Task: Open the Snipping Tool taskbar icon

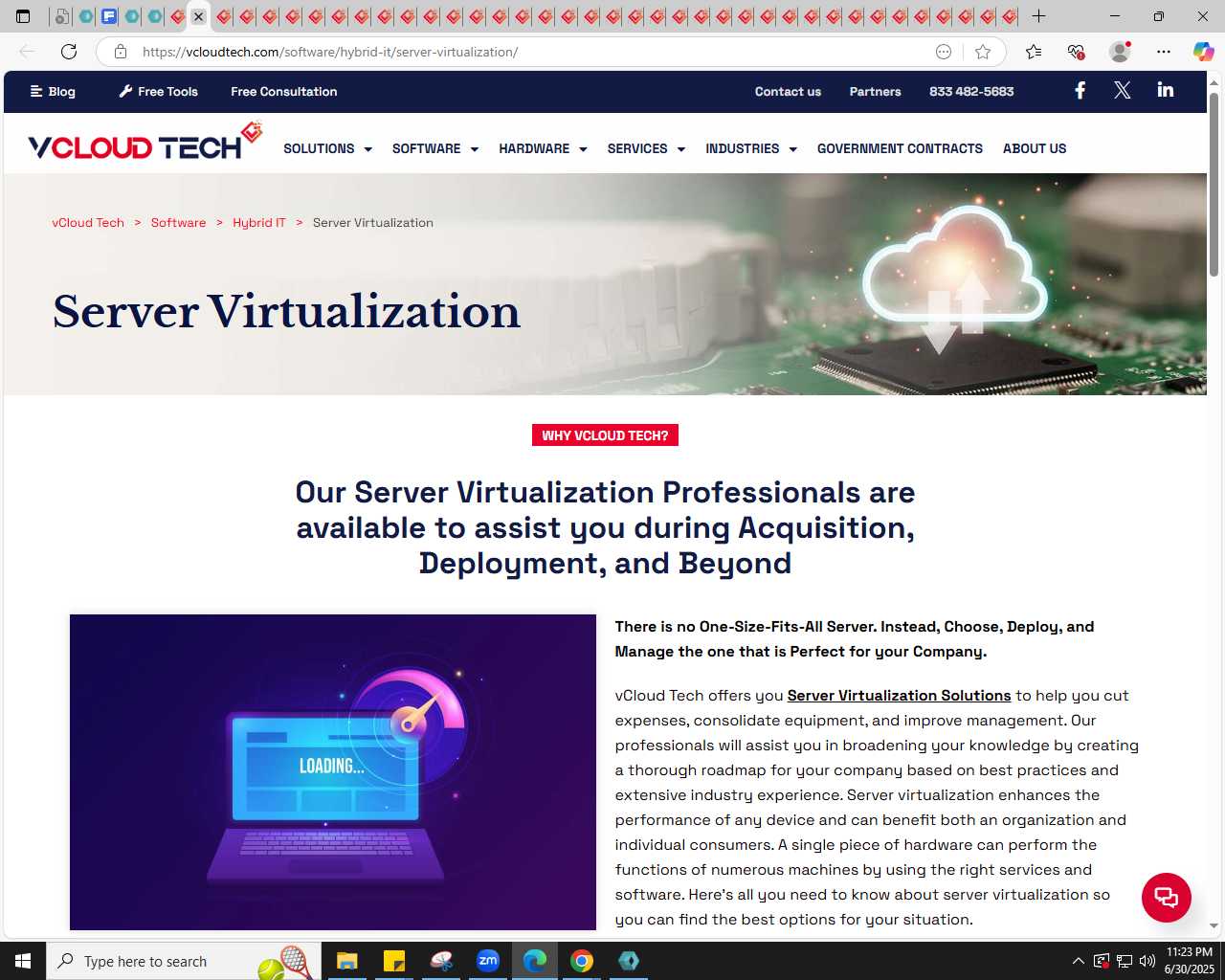Action: [x=441, y=961]
